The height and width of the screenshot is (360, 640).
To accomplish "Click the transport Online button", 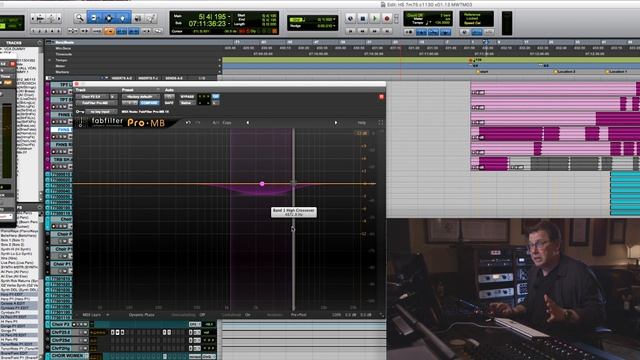I will tap(350, 18).
